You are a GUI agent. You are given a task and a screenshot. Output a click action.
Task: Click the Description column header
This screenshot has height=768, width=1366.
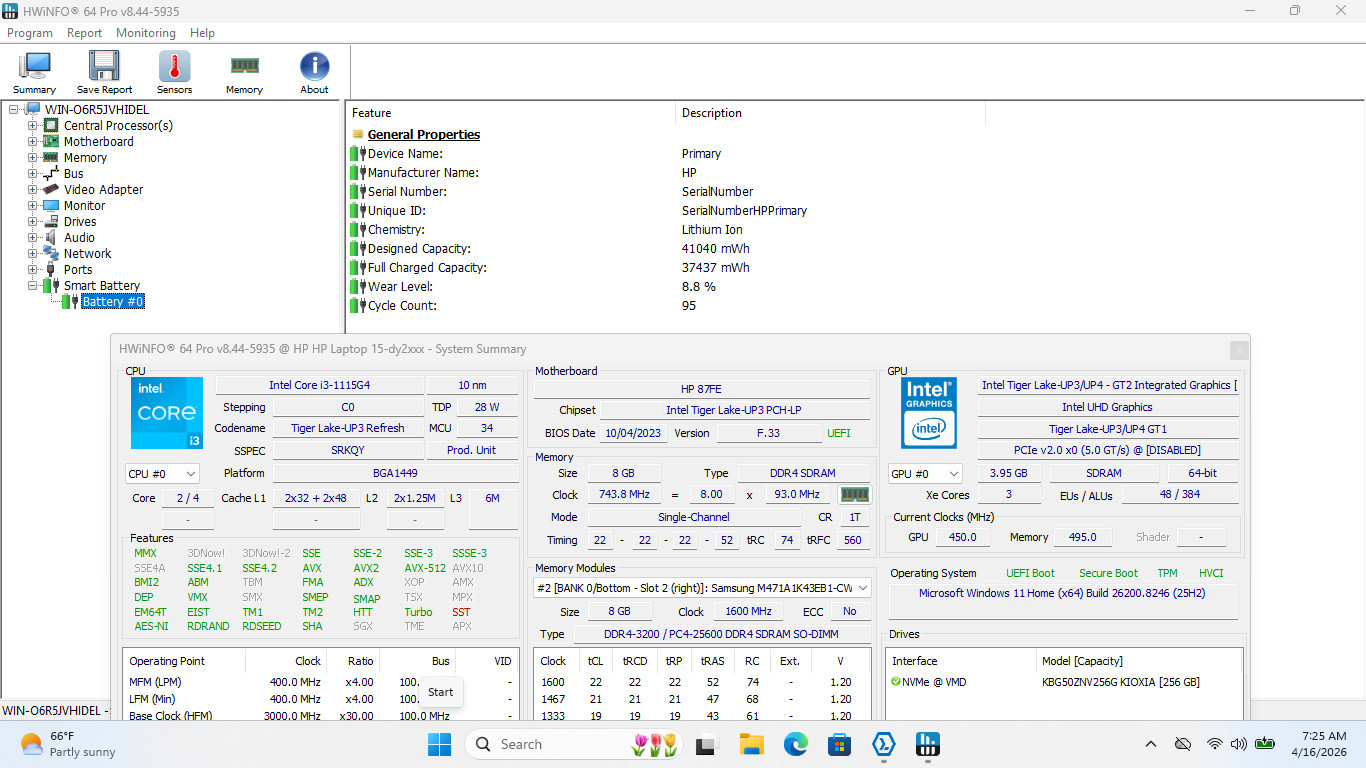[831, 113]
